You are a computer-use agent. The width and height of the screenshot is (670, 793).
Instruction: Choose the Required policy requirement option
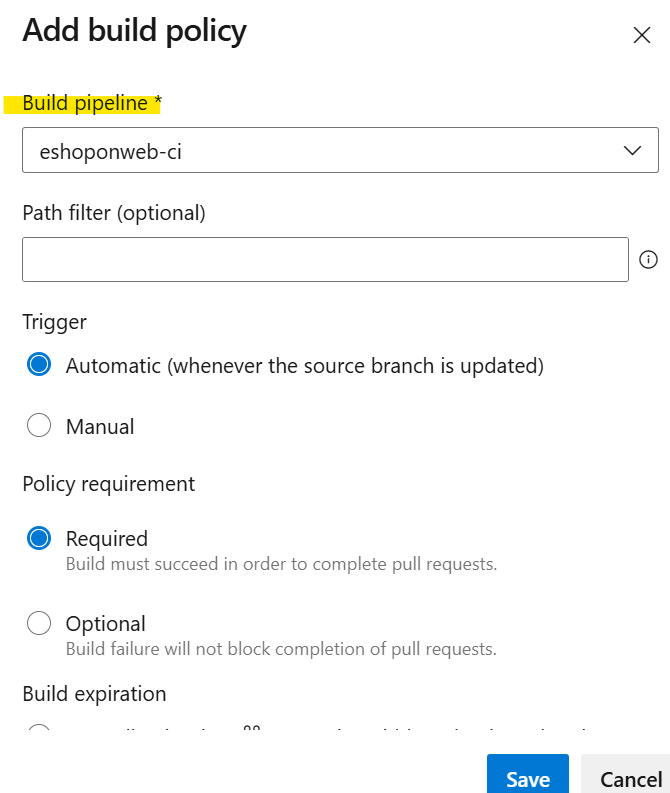point(39,538)
